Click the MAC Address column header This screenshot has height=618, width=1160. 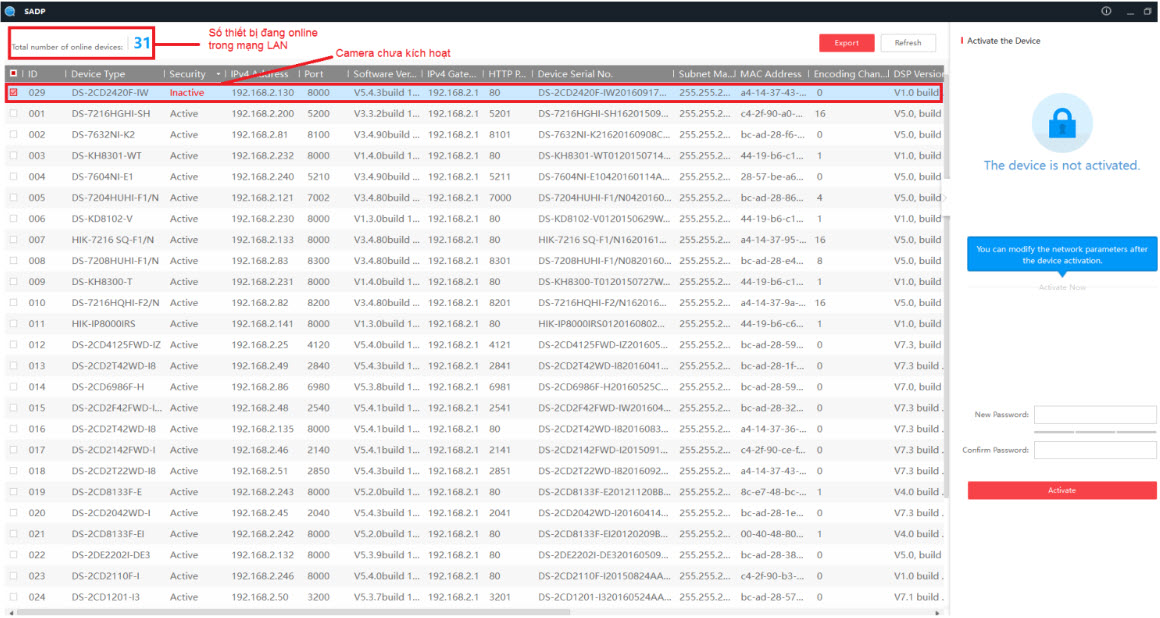pyautogui.click(x=770, y=74)
